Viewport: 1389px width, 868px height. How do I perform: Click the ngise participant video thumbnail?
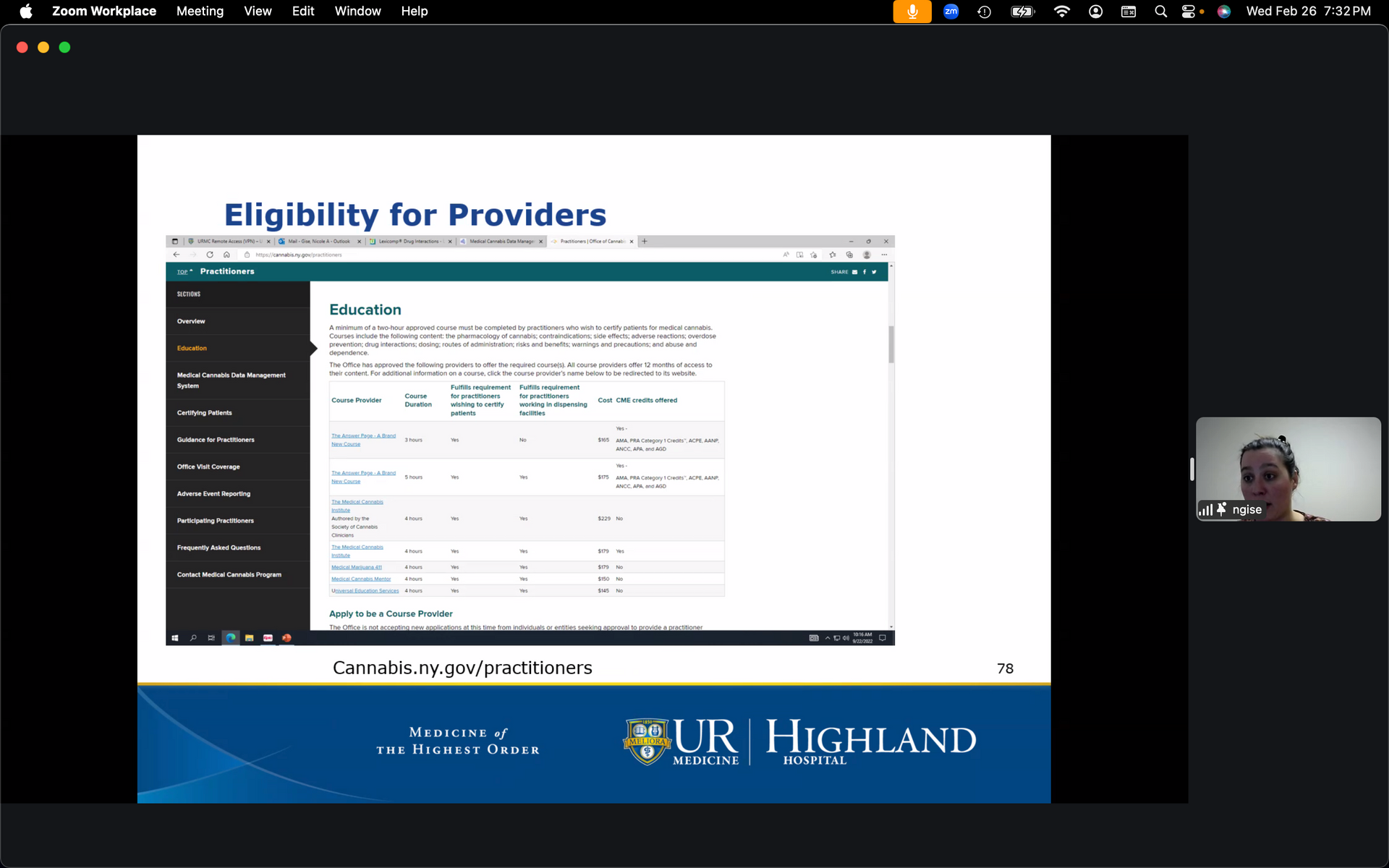1288,463
